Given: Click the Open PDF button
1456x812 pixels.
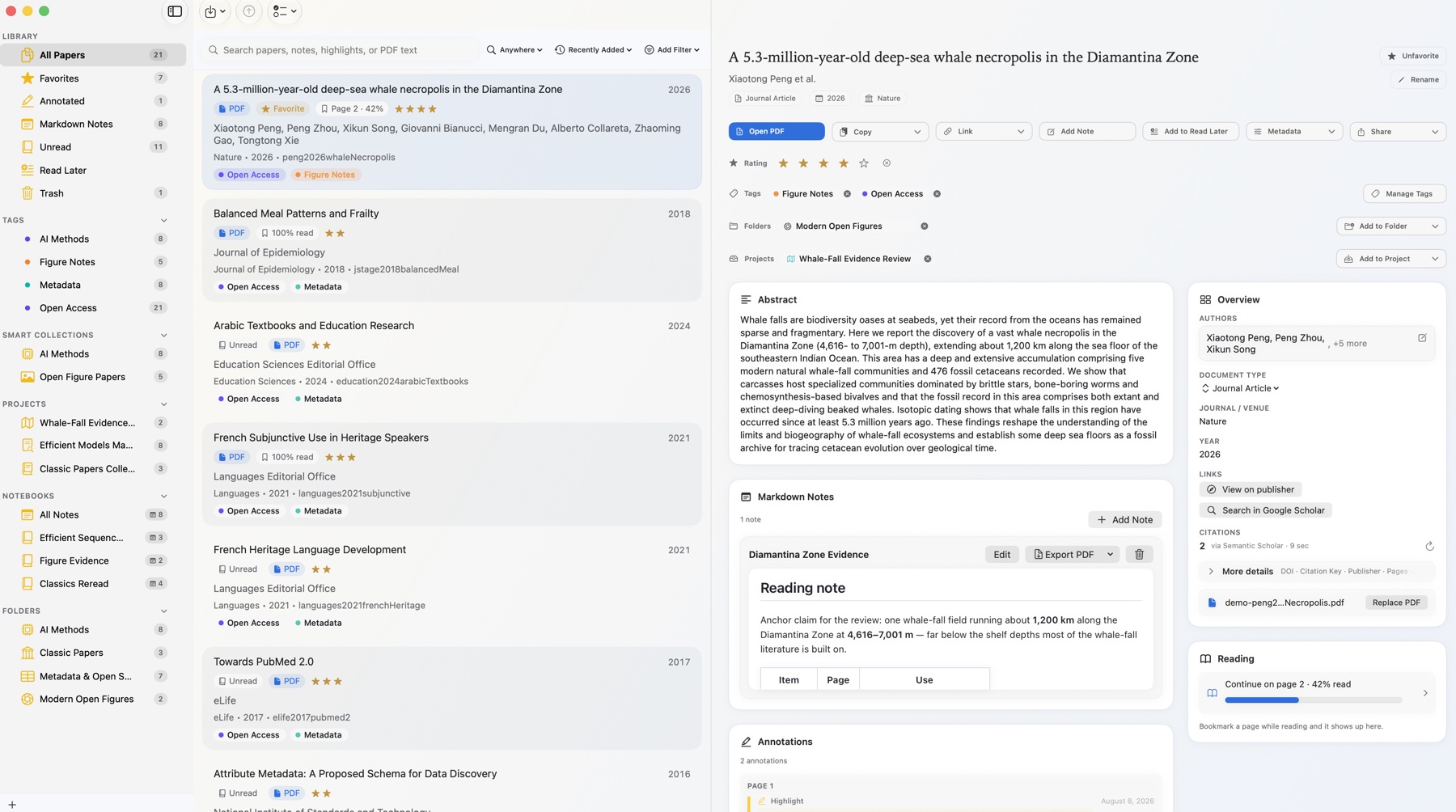Looking at the screenshot, I should tap(777, 132).
